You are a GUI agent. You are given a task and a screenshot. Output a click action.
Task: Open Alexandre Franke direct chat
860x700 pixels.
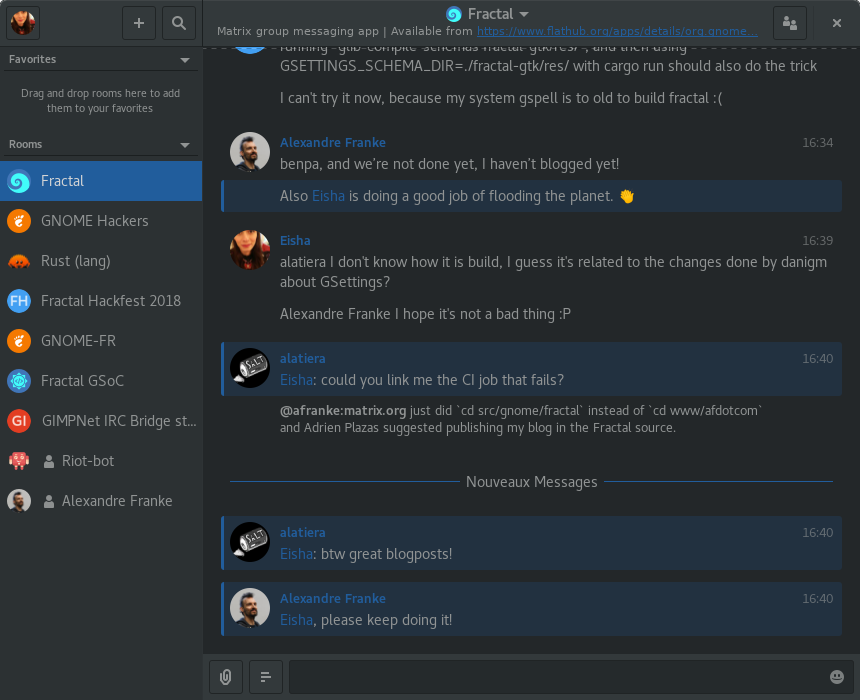click(116, 501)
